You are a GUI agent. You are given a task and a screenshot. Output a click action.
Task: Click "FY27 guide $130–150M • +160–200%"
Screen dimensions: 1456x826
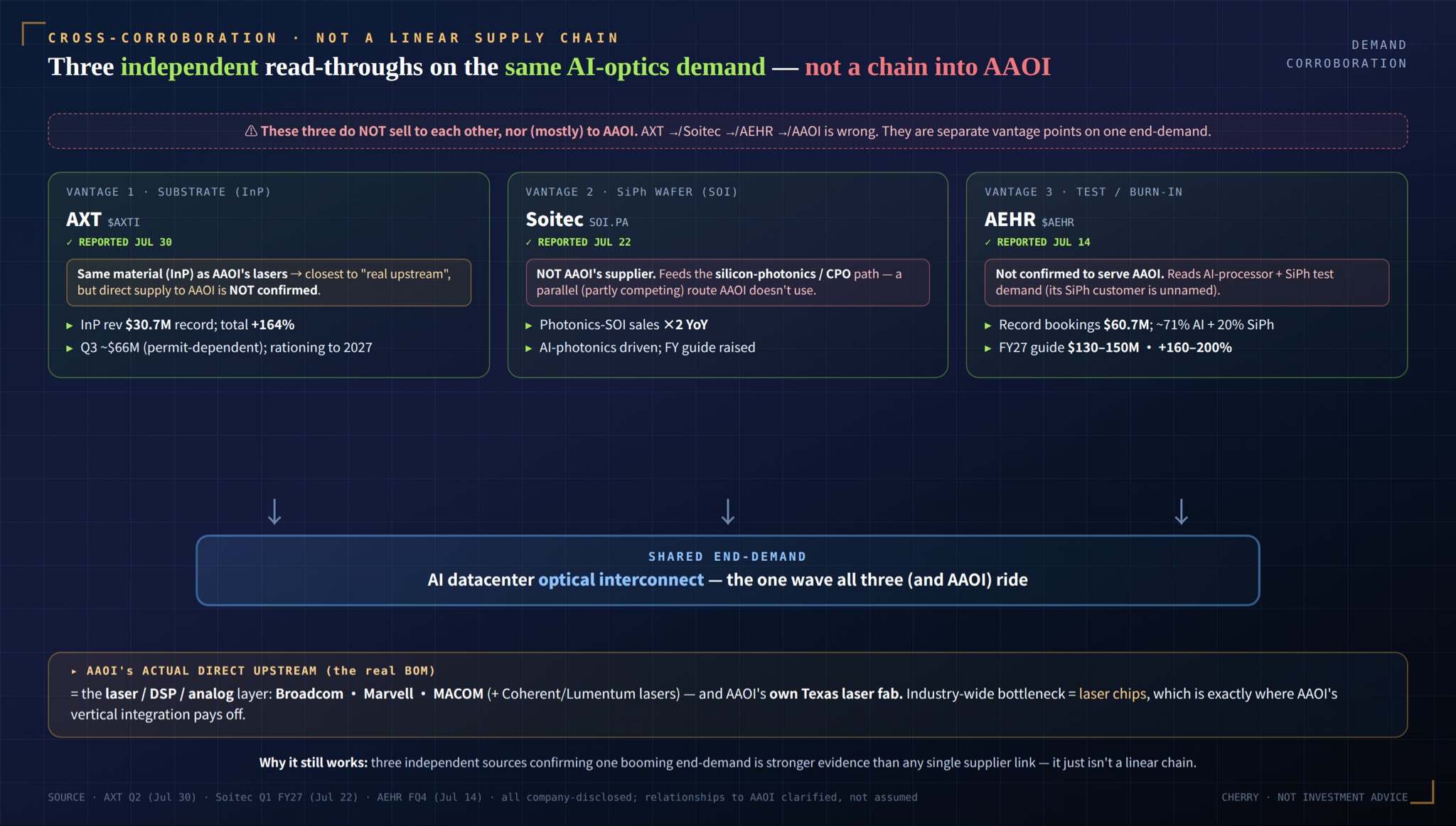[x=1115, y=348]
